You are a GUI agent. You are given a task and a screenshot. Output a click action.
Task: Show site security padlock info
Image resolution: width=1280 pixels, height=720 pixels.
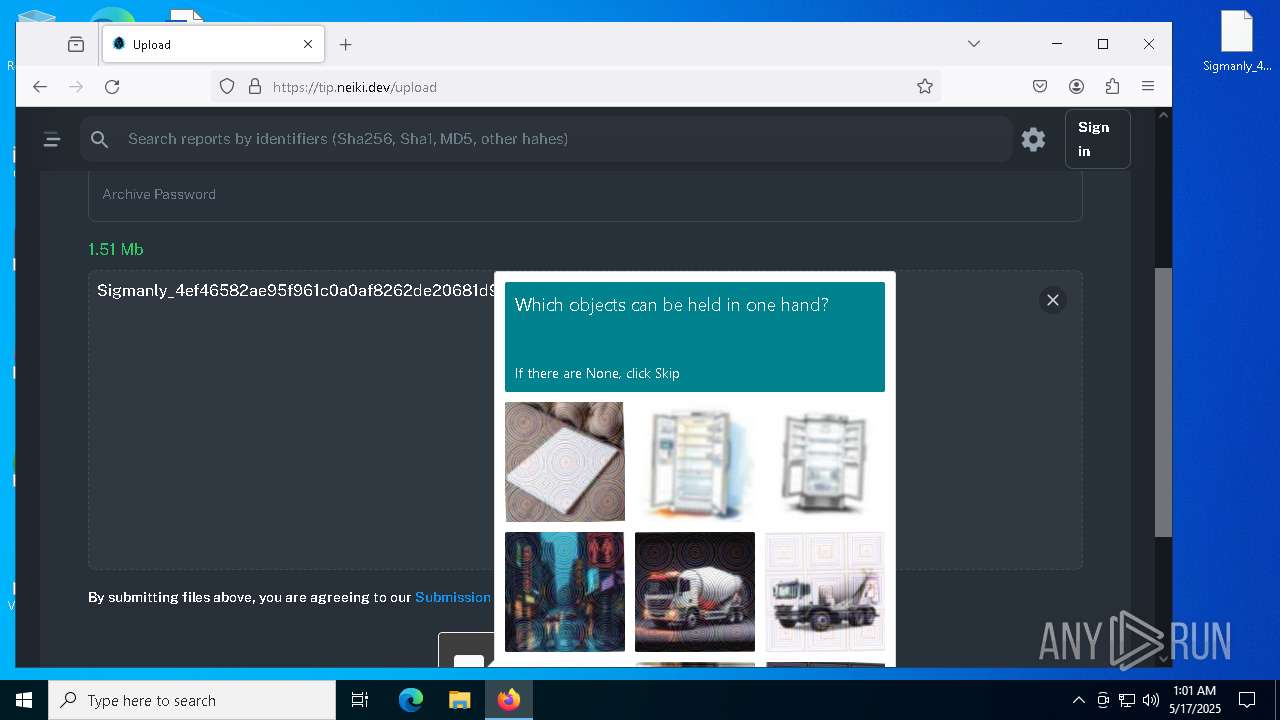254,87
